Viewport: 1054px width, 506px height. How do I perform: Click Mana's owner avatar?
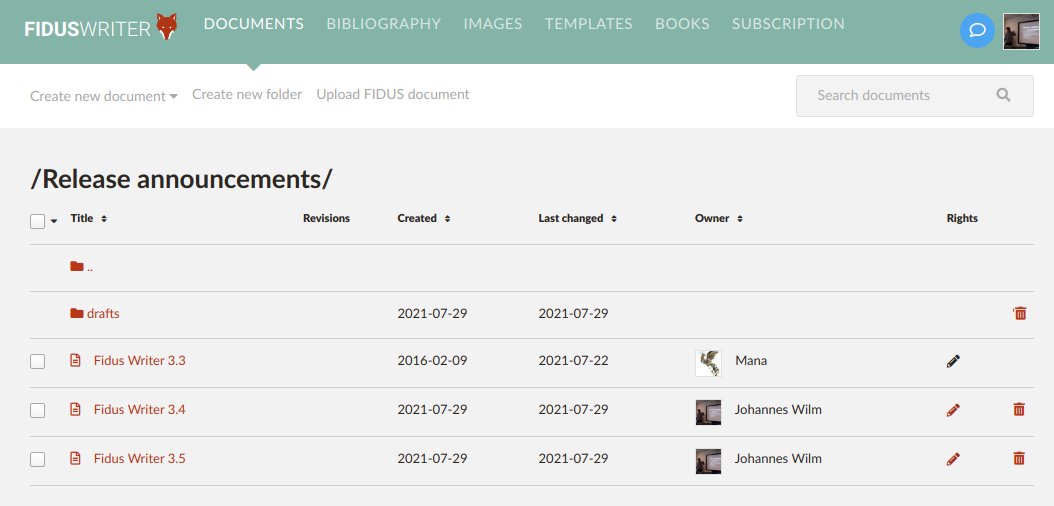pyautogui.click(x=708, y=363)
